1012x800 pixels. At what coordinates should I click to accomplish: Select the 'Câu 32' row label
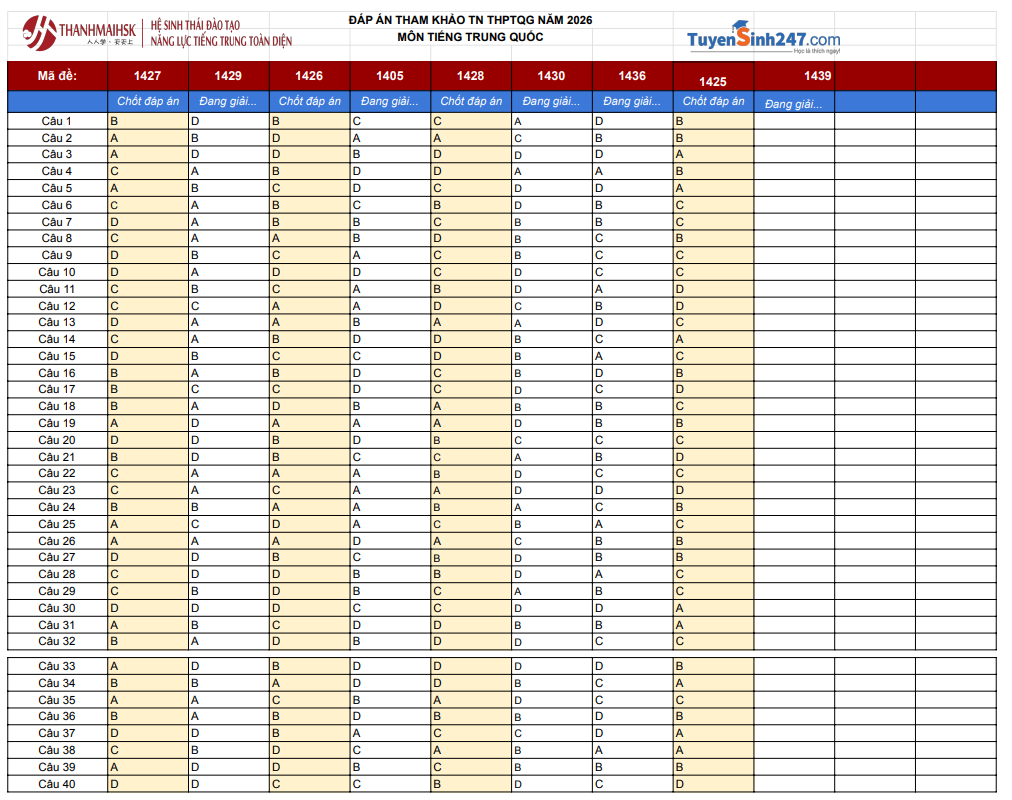coord(57,641)
